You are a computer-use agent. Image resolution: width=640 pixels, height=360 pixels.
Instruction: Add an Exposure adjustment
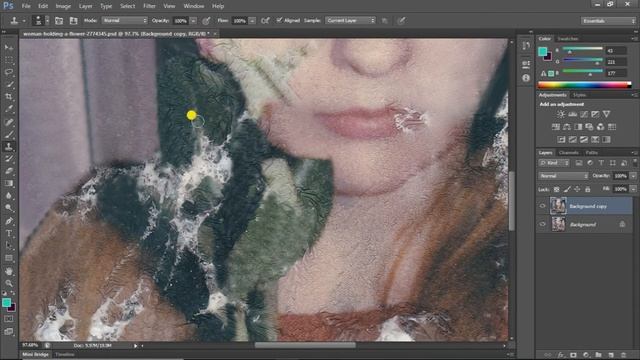tap(596, 114)
